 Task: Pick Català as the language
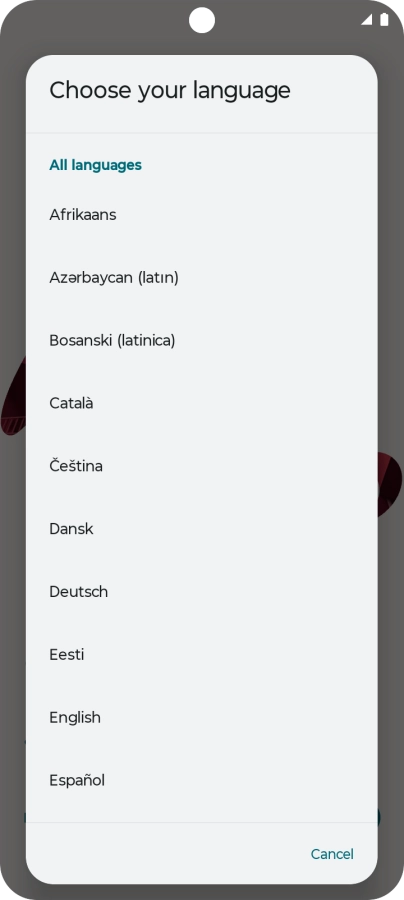point(201,403)
